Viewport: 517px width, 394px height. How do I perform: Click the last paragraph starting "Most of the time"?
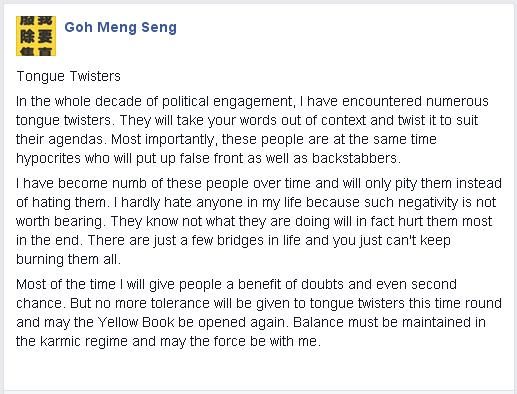(x=259, y=313)
